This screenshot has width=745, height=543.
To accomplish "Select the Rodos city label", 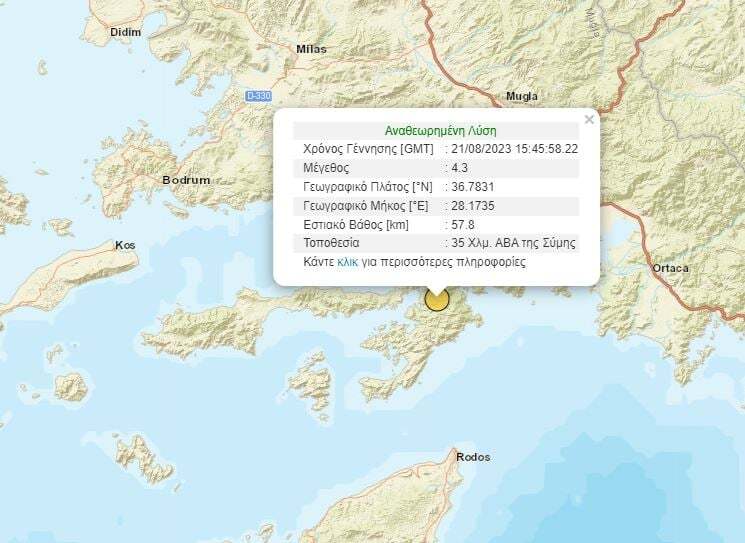I will [x=472, y=457].
